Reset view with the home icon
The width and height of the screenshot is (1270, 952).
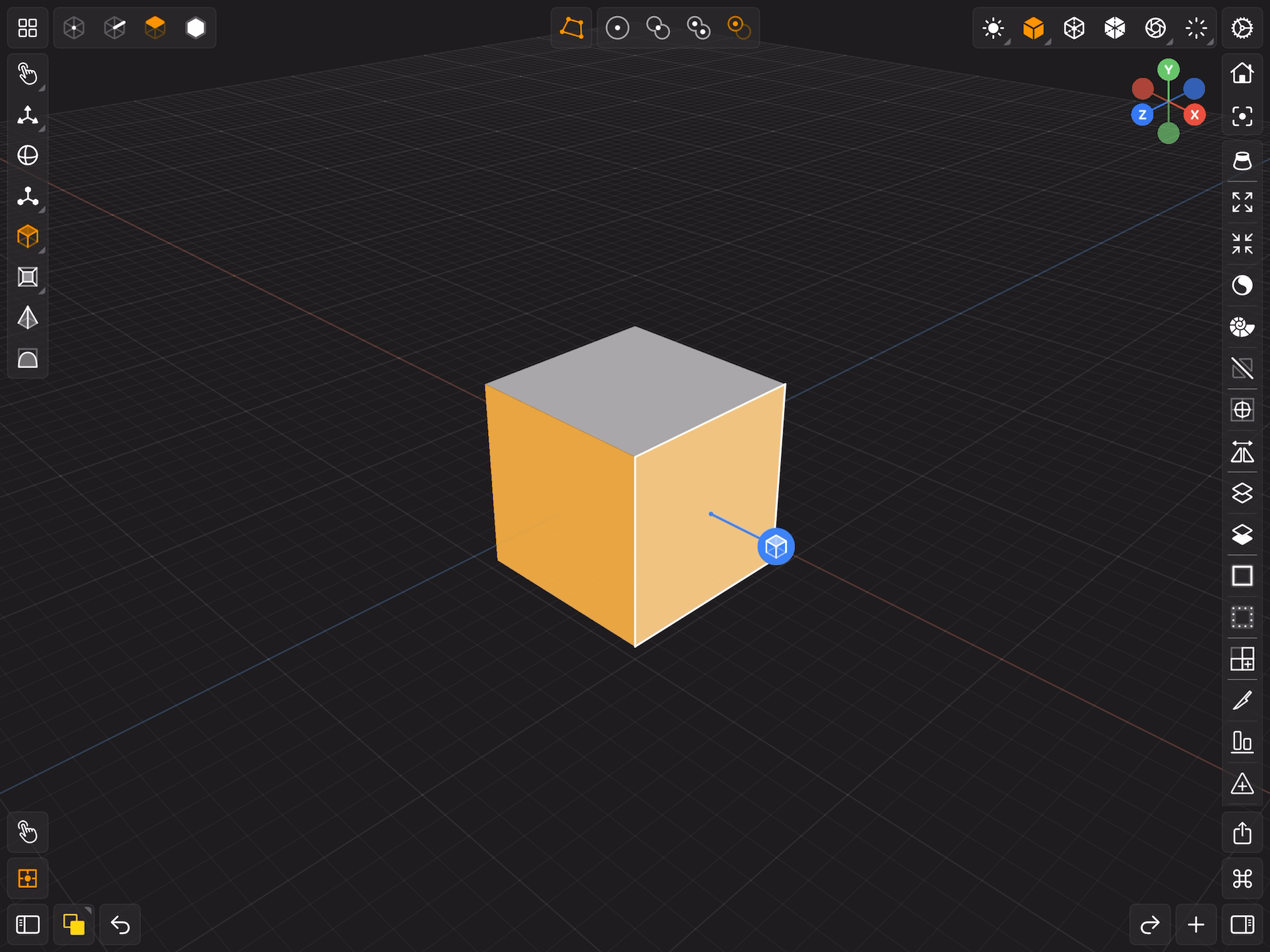(1242, 74)
